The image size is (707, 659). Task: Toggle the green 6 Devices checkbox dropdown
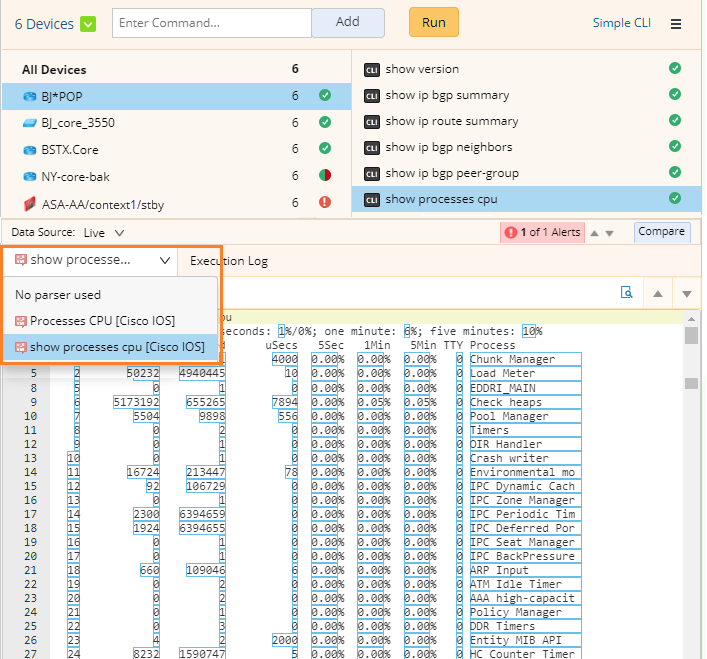point(88,24)
